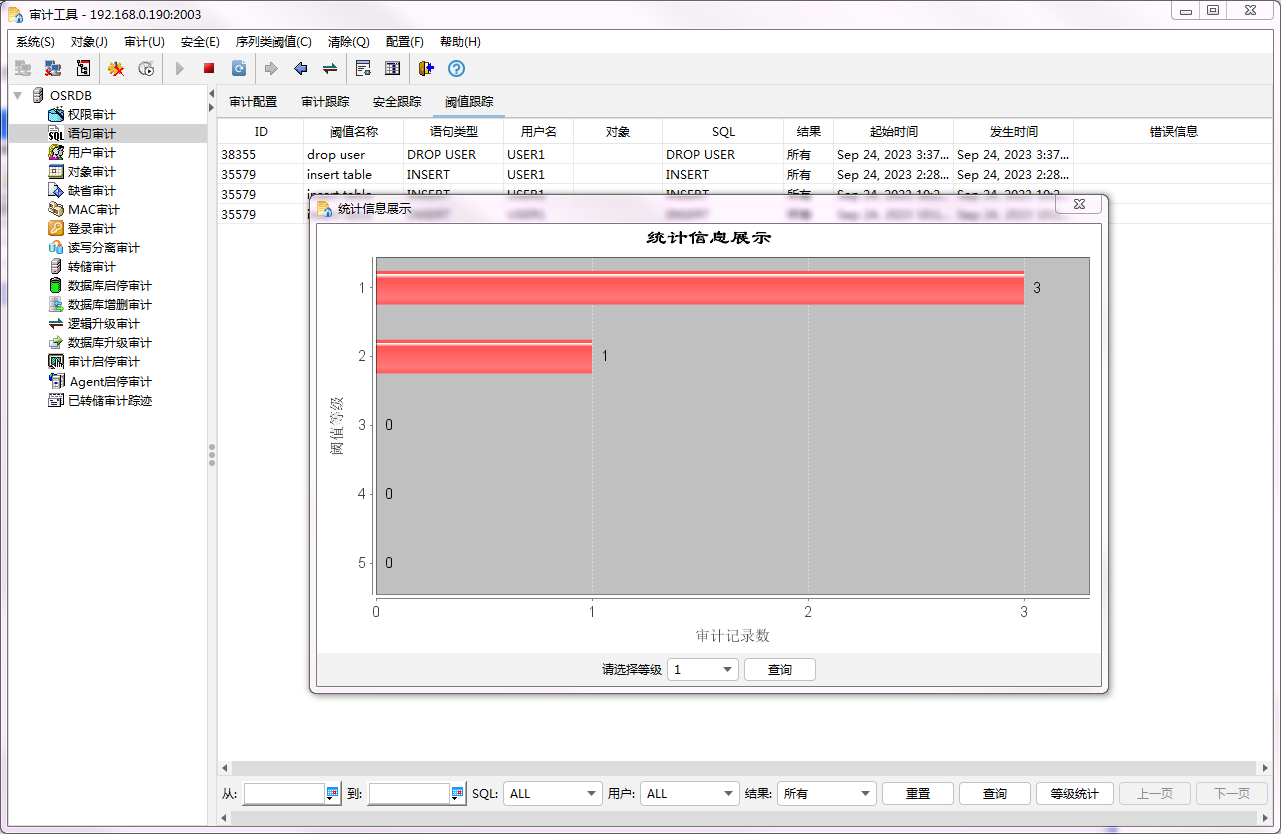Click the disconnect server icon with red X
This screenshot has width=1281, height=834.
click(x=52, y=69)
